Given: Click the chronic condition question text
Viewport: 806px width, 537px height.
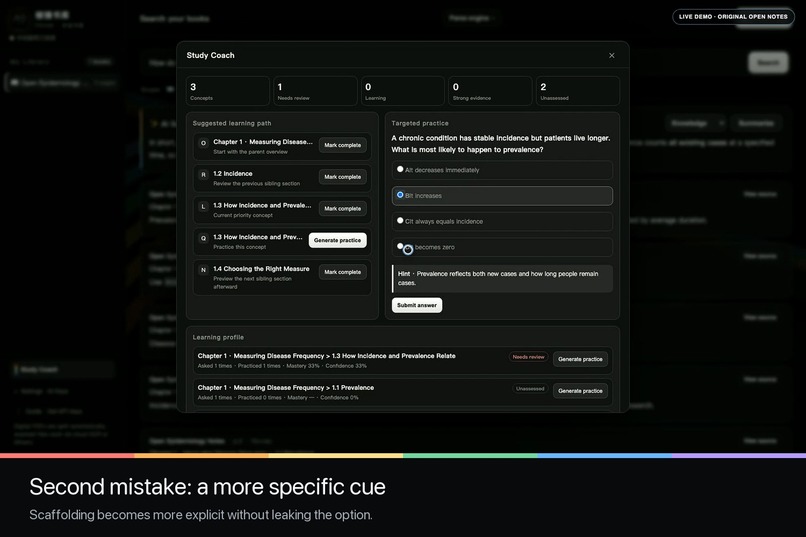Looking at the screenshot, I should pyautogui.click(x=501, y=144).
